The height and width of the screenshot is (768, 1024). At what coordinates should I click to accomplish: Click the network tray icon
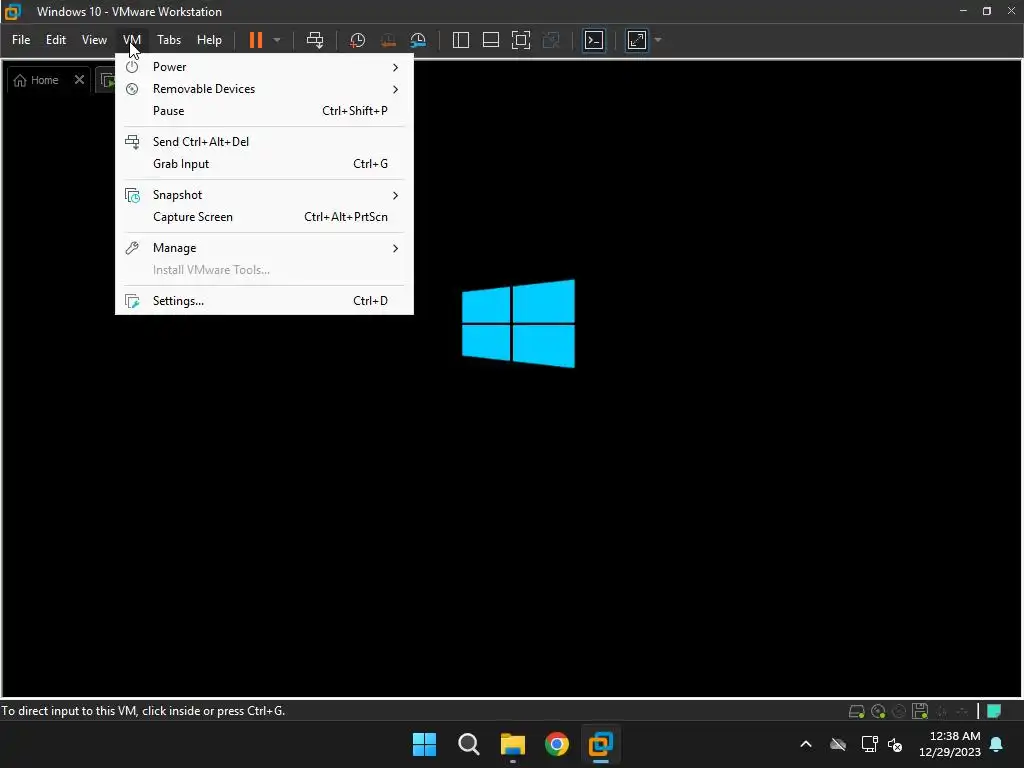(869, 744)
